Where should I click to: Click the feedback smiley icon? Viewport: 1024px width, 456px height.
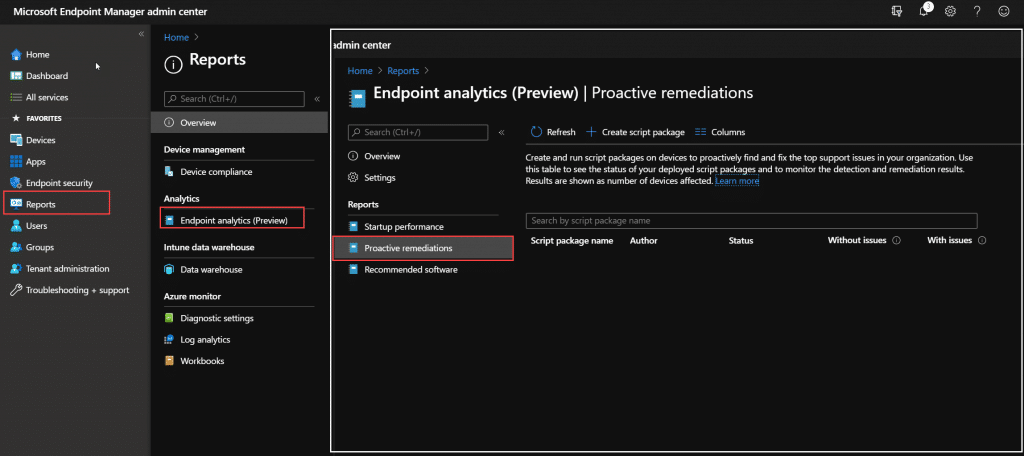(x=1004, y=11)
